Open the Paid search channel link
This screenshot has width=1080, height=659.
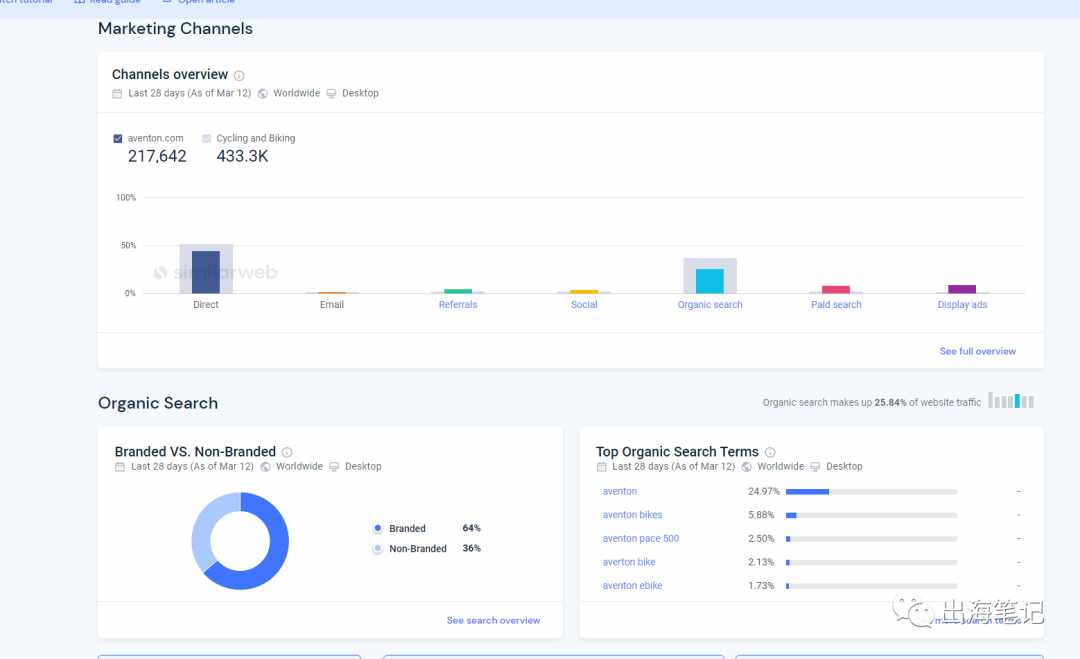836,304
